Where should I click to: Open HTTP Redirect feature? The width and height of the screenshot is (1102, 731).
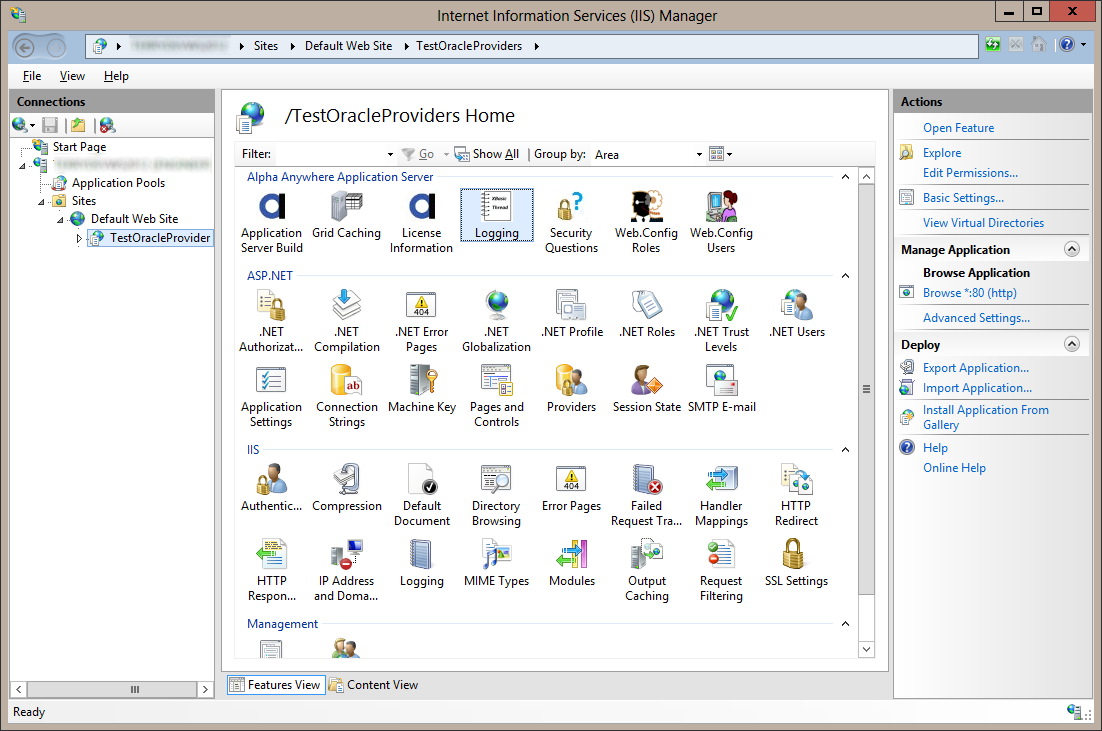click(796, 496)
